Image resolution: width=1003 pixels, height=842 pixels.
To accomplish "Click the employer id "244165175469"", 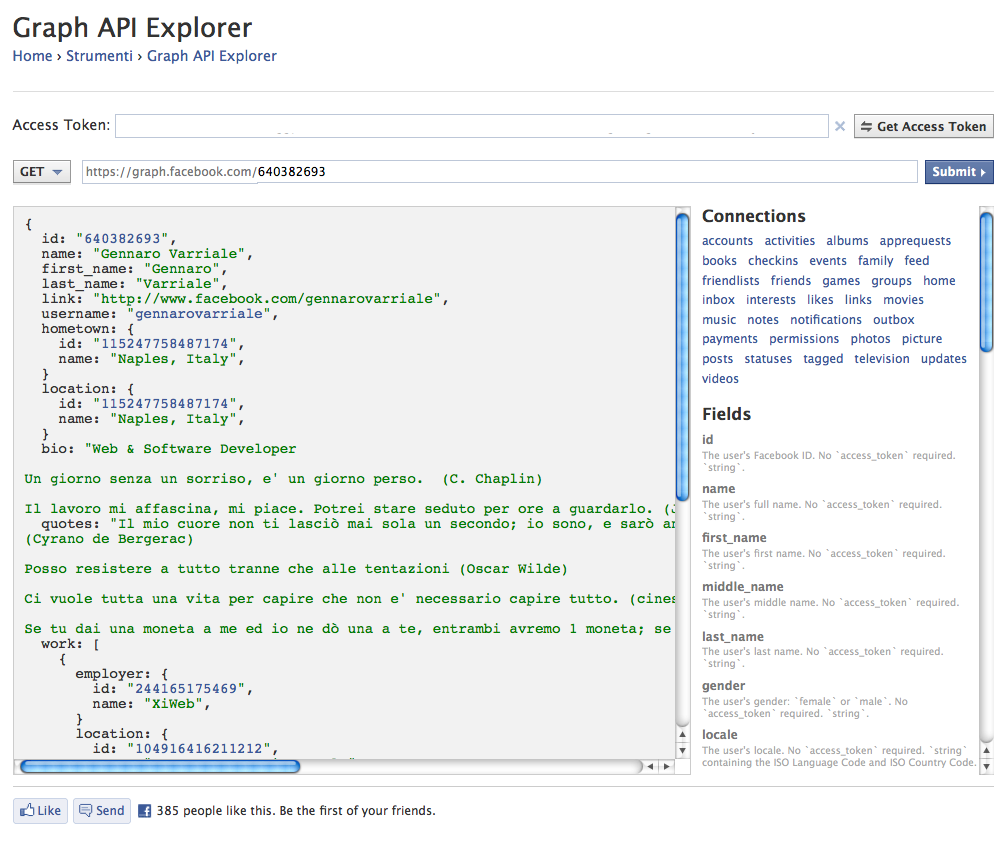I will [x=186, y=689].
